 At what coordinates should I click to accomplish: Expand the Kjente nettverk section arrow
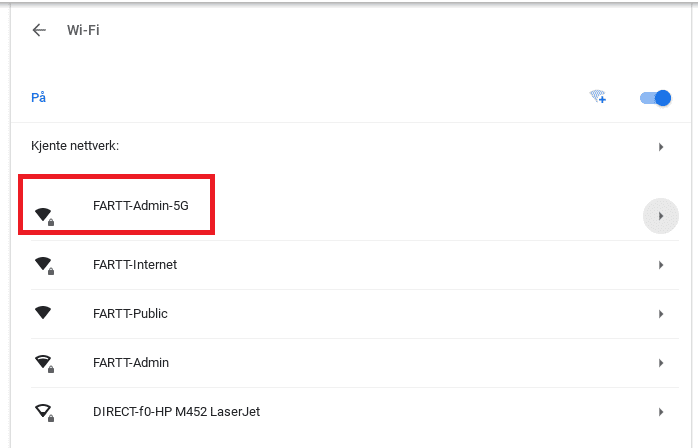[661, 147]
